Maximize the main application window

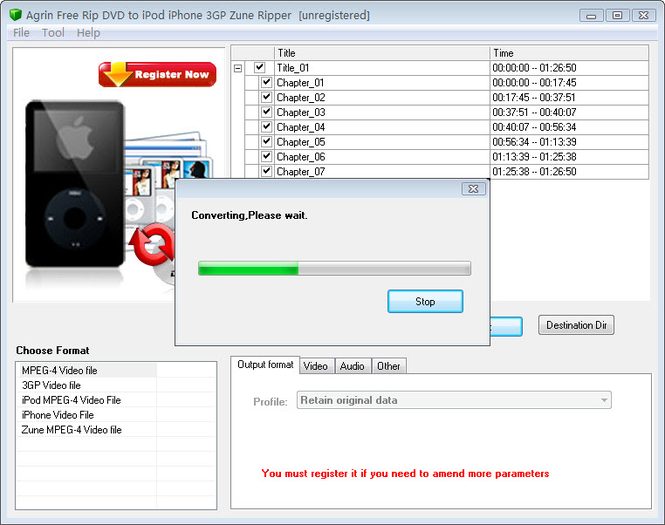click(x=618, y=16)
